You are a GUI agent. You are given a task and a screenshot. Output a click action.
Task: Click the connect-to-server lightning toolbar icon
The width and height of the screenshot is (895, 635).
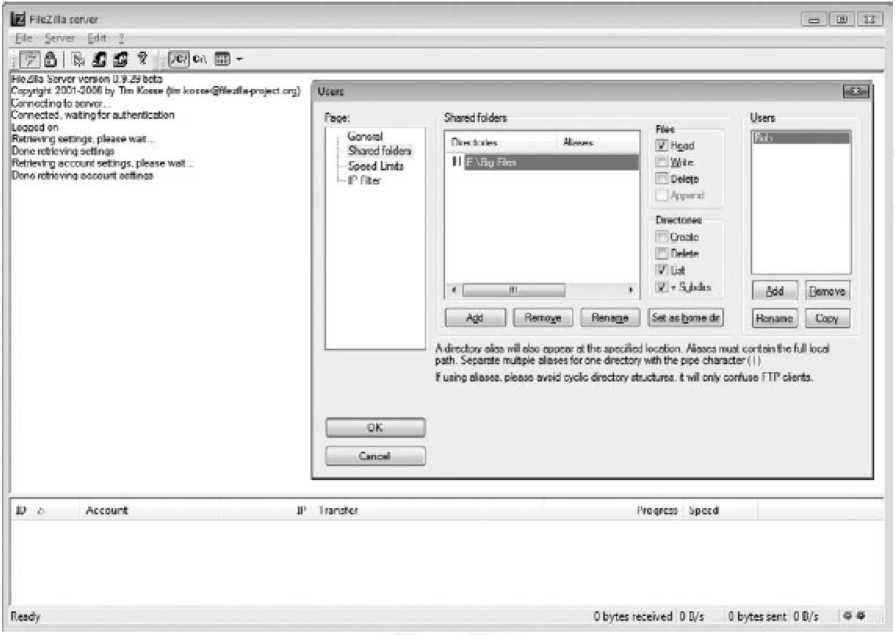click(x=30, y=59)
